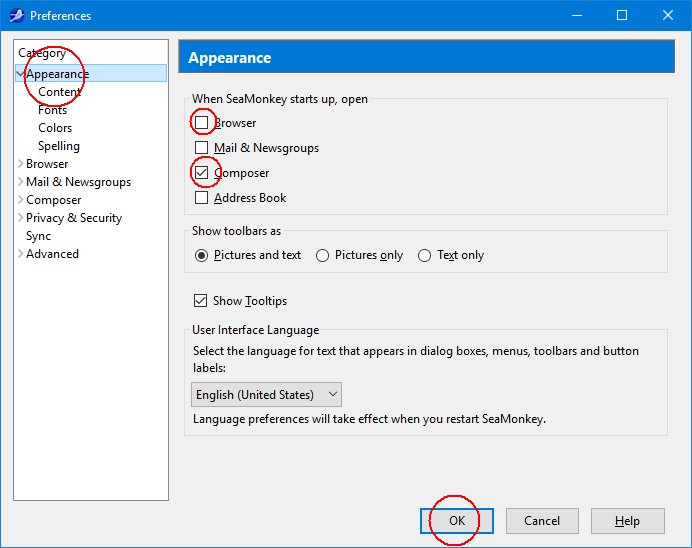
Task: Disable the Show Tooltips checkbox
Action: coord(200,300)
